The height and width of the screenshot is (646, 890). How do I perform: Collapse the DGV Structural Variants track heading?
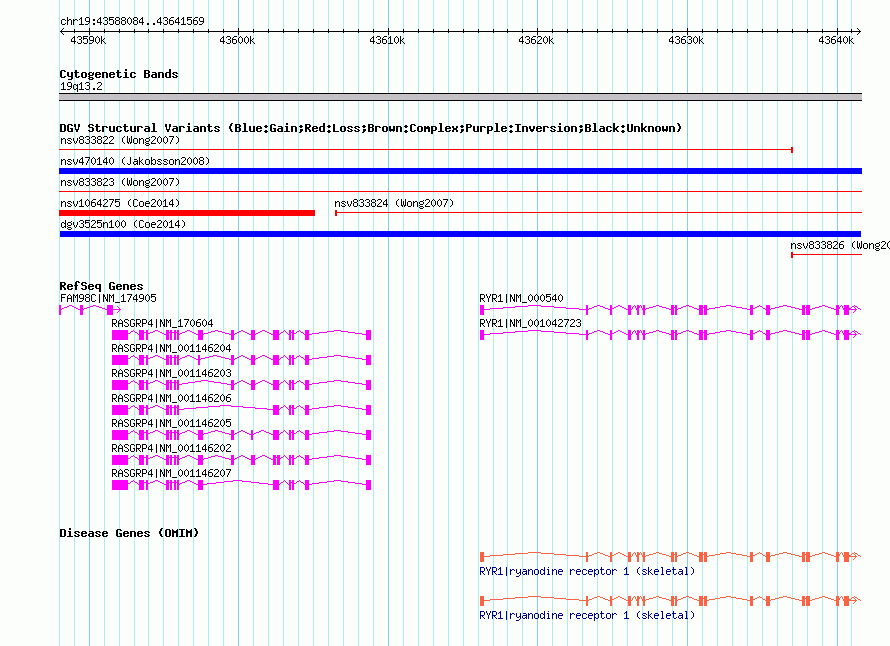click(370, 128)
